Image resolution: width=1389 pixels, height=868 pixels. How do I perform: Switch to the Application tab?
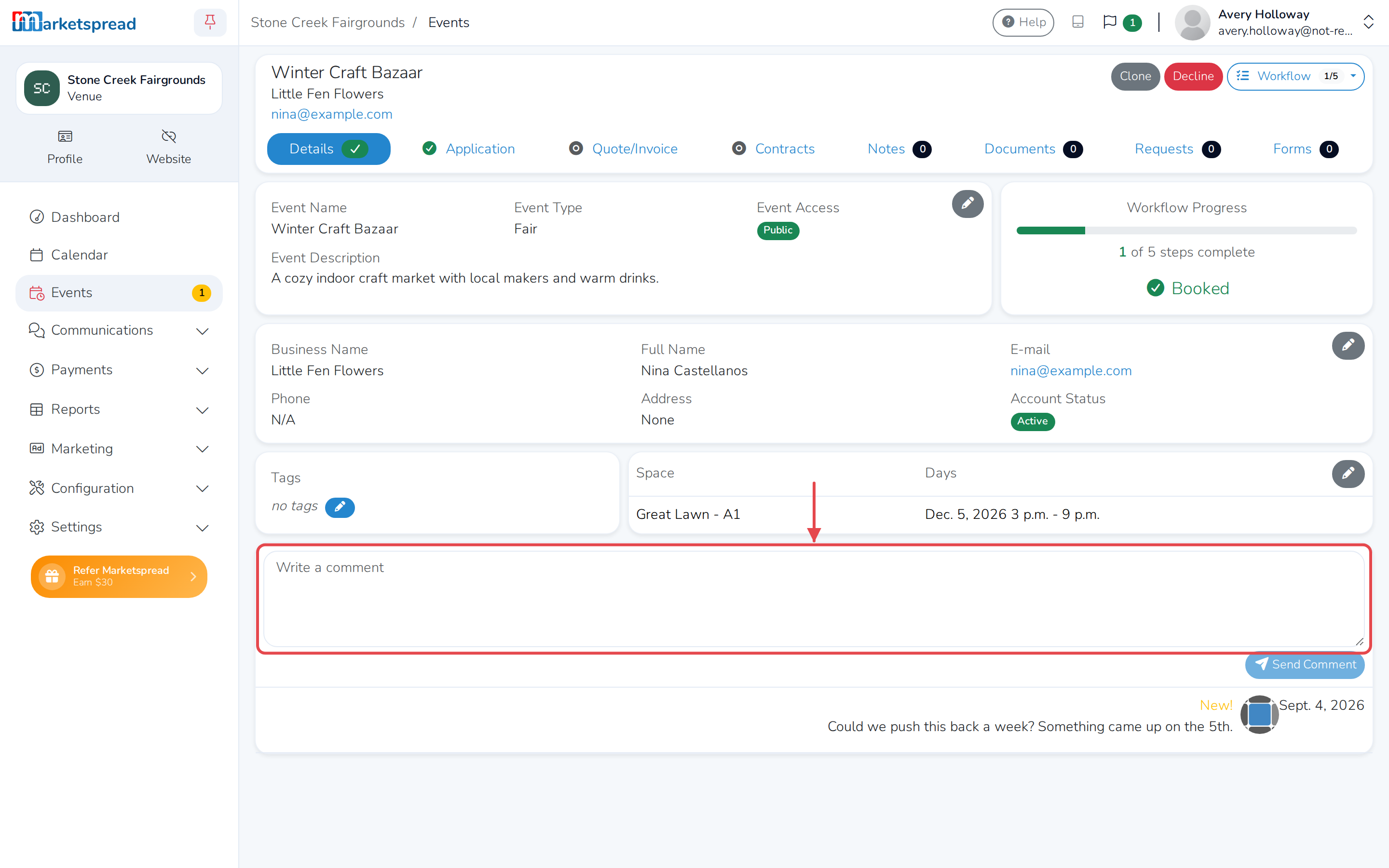468,149
